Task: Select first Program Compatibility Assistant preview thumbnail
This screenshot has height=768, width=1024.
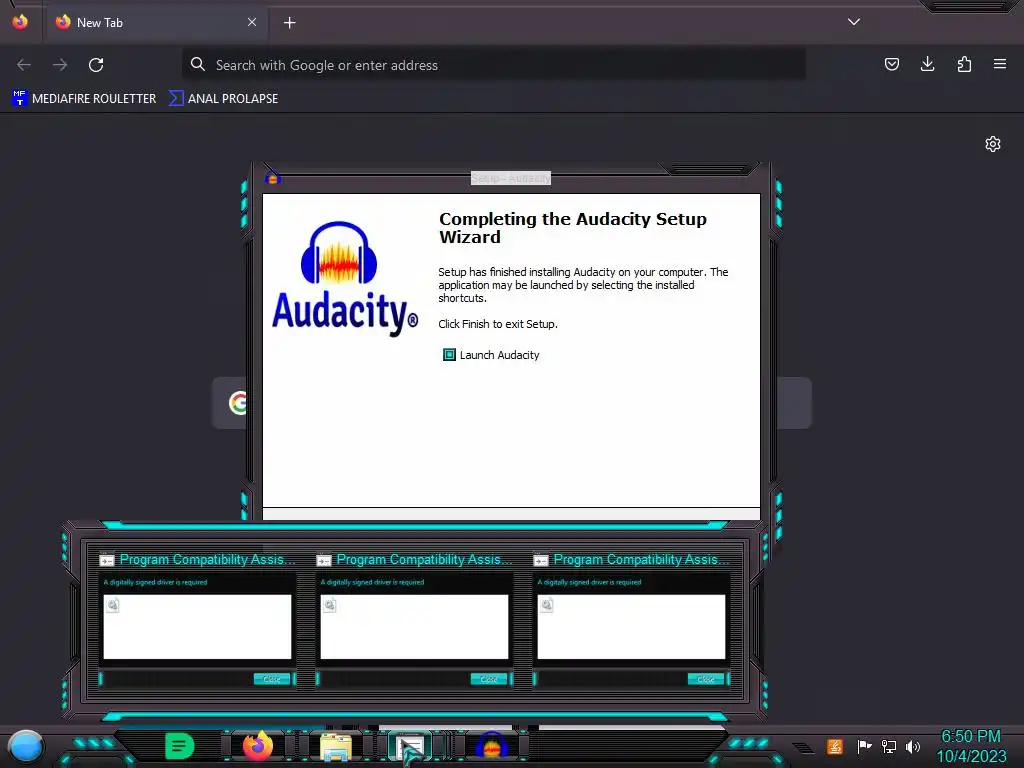Action: click(x=197, y=618)
